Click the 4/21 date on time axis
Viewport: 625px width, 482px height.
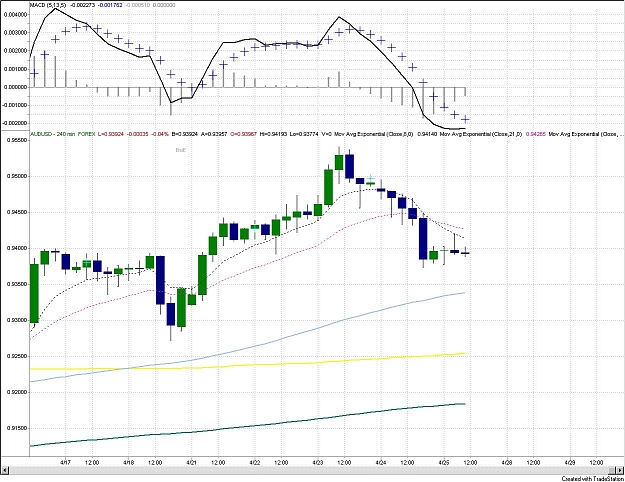pyautogui.click(x=192, y=462)
